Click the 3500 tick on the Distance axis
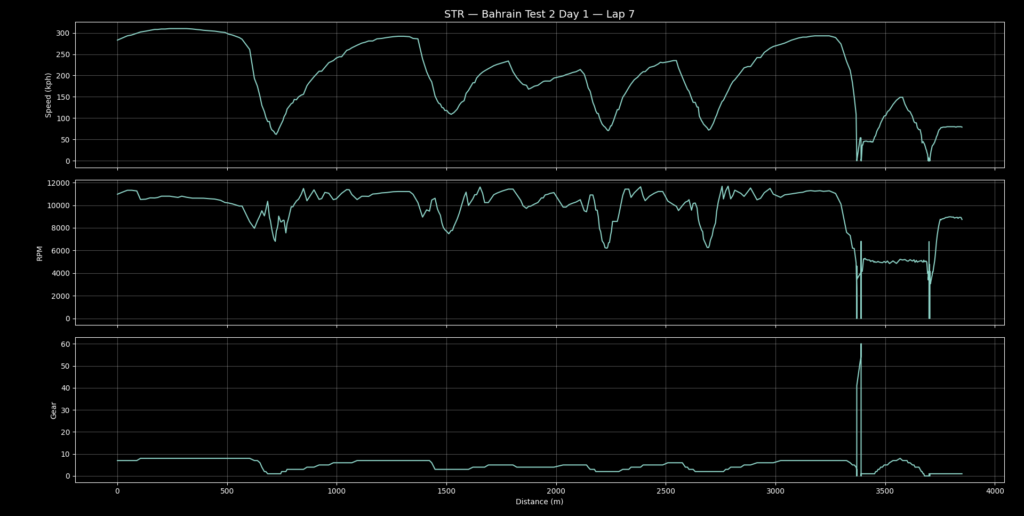Viewport: 1024px width, 516px height. pyautogui.click(x=885, y=491)
